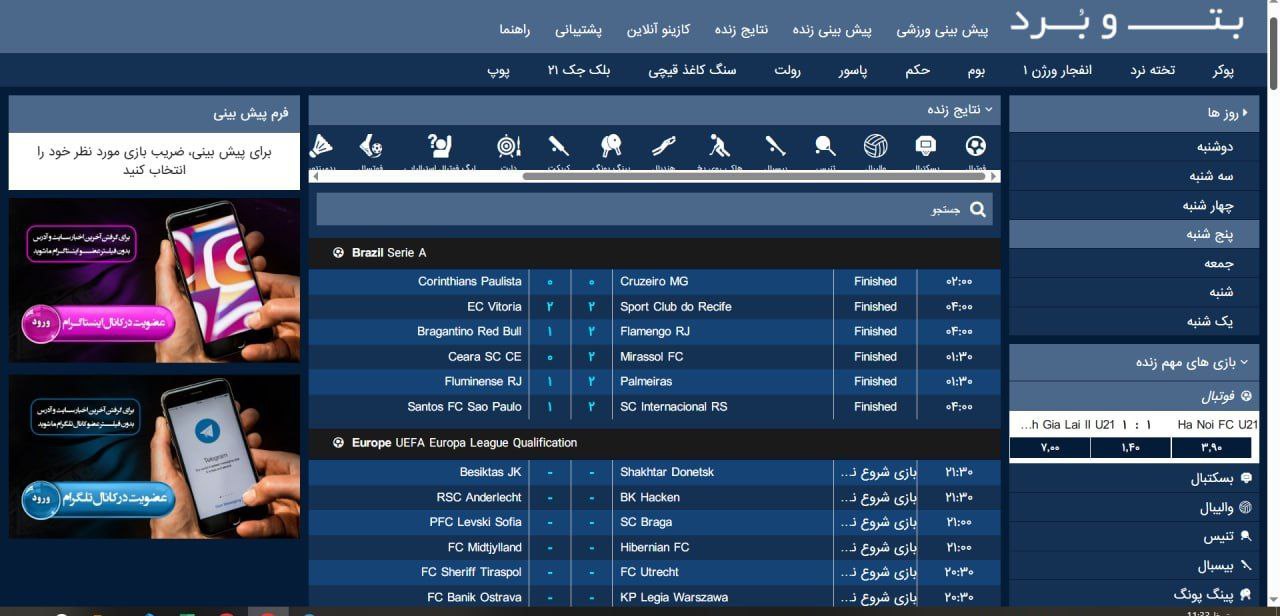This screenshot has height=616, width=1280.
Task: Select the football (soccer ball) sport icon
Action: 976,147
